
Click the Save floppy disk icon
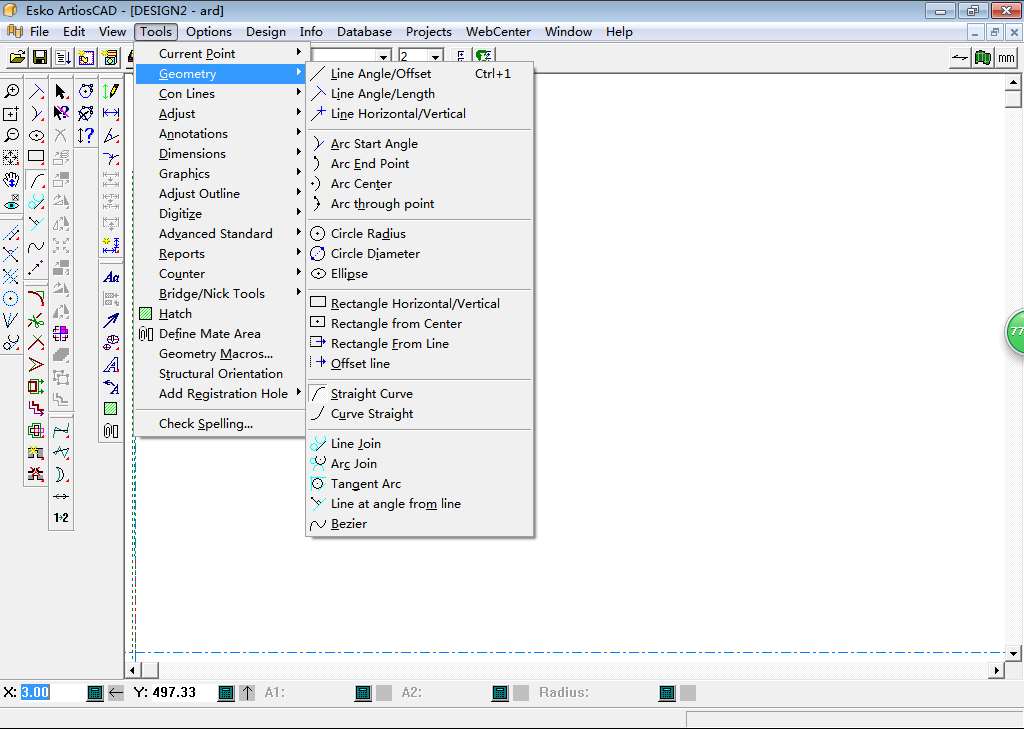click(40, 58)
